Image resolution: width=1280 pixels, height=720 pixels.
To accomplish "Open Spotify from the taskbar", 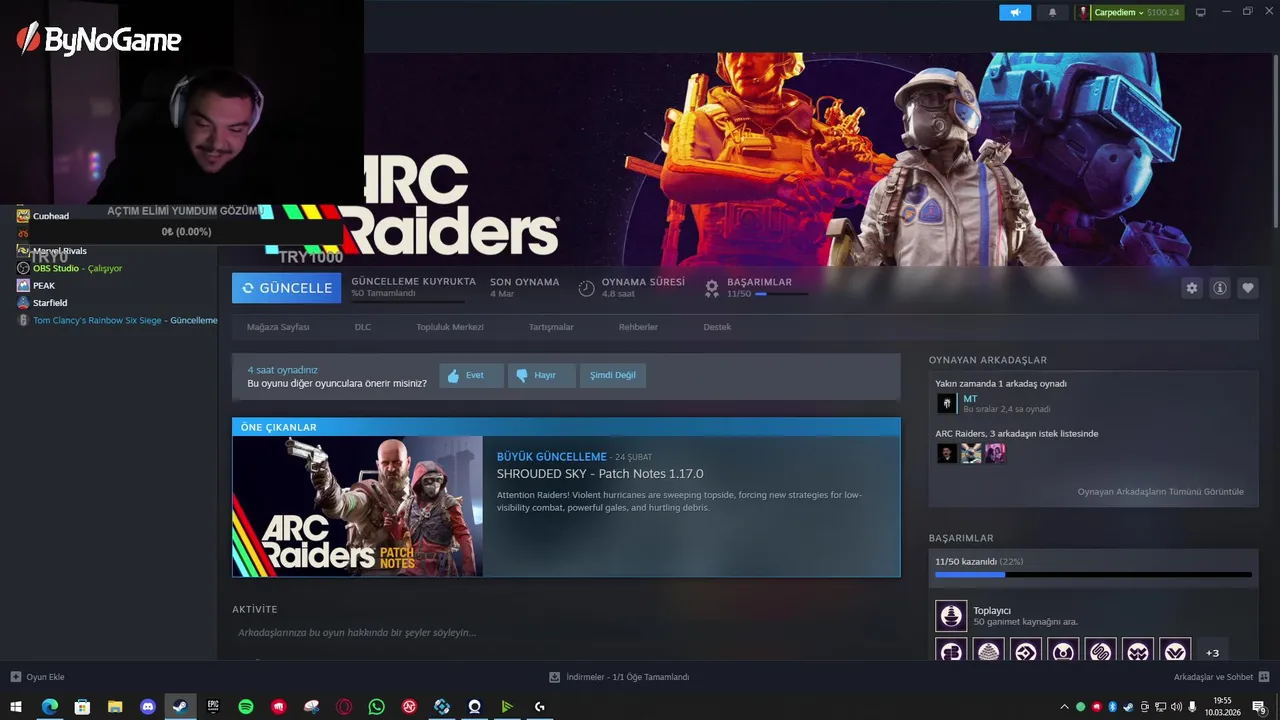I will (x=246, y=707).
